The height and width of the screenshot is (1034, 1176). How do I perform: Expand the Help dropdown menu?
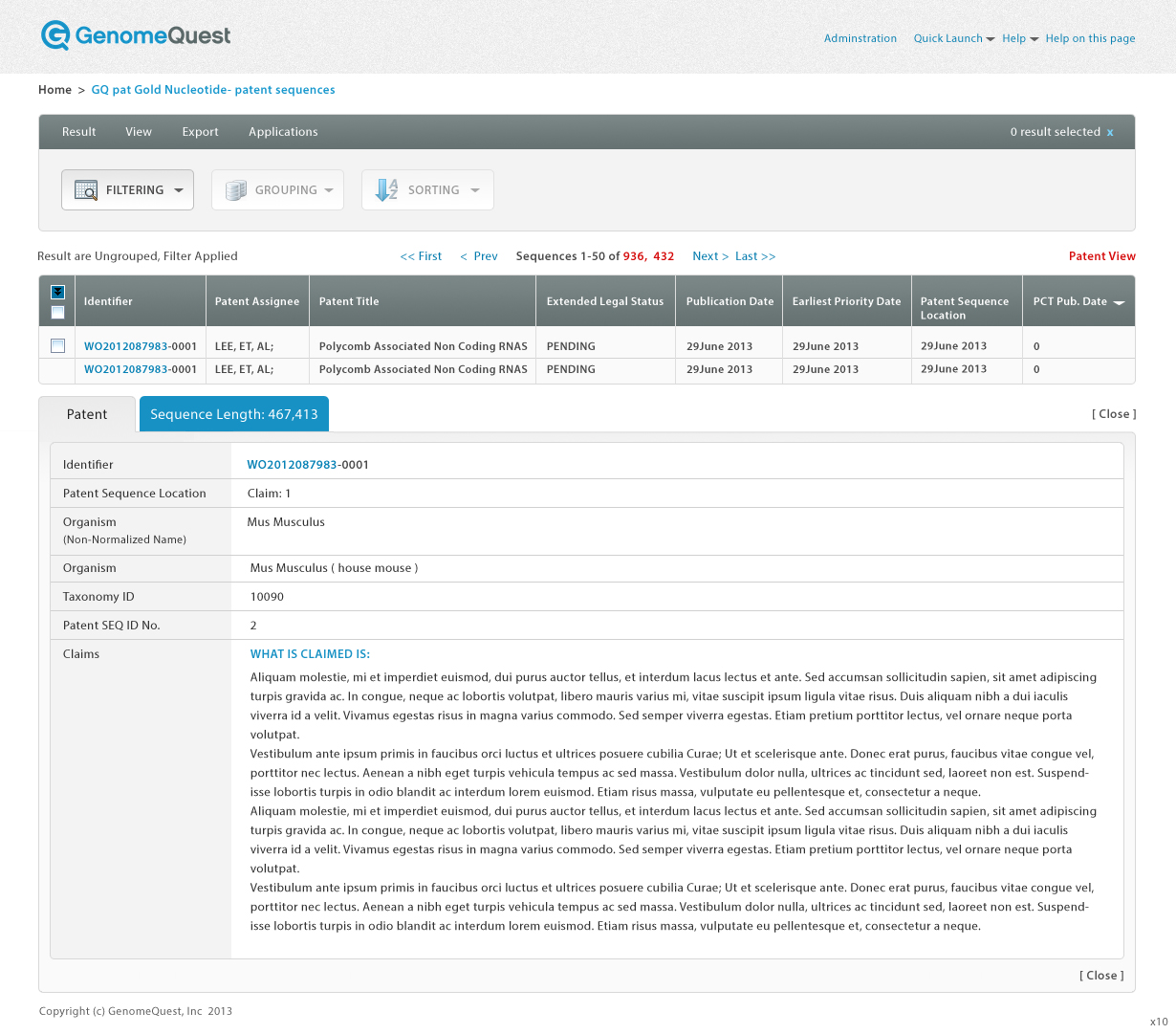pos(1020,38)
